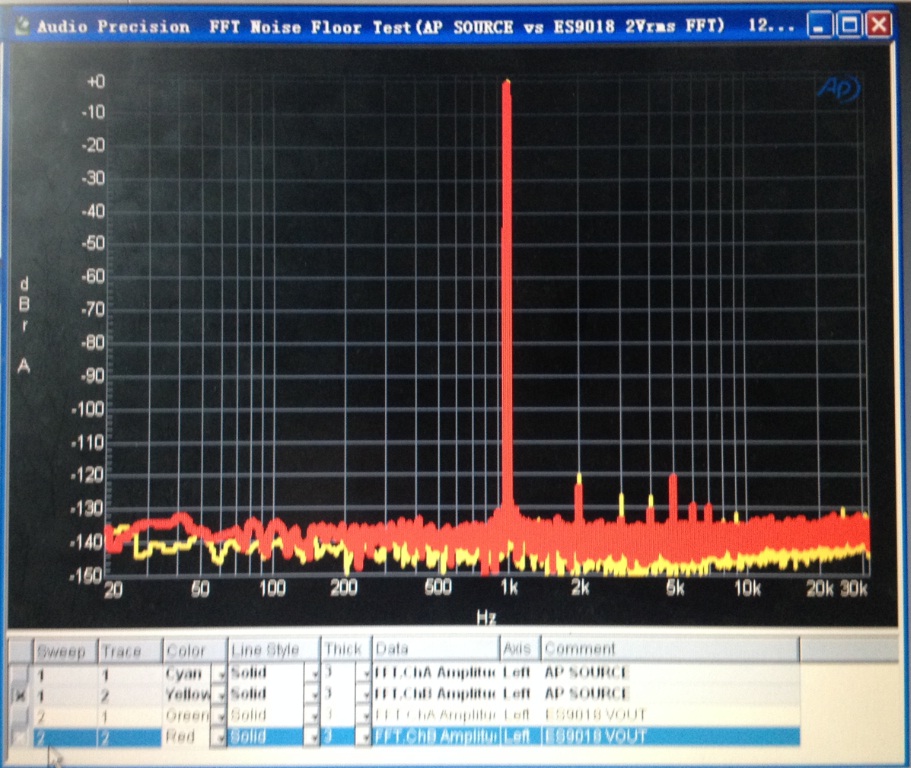Open the Cyan color dropdown
The width and height of the screenshot is (911, 768).
click(218, 674)
